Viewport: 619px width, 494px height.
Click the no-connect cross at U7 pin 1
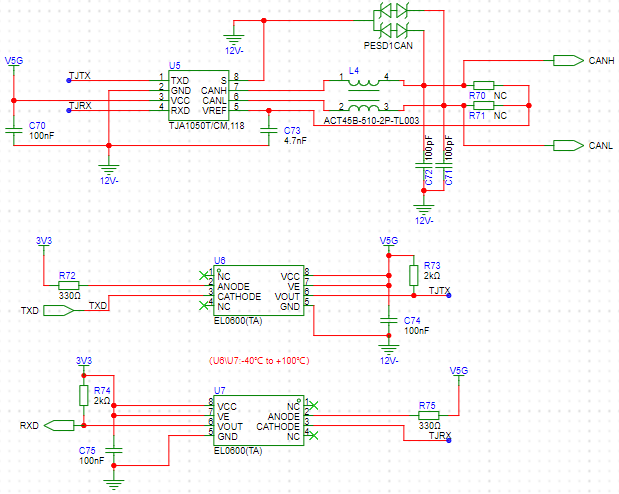(313, 405)
